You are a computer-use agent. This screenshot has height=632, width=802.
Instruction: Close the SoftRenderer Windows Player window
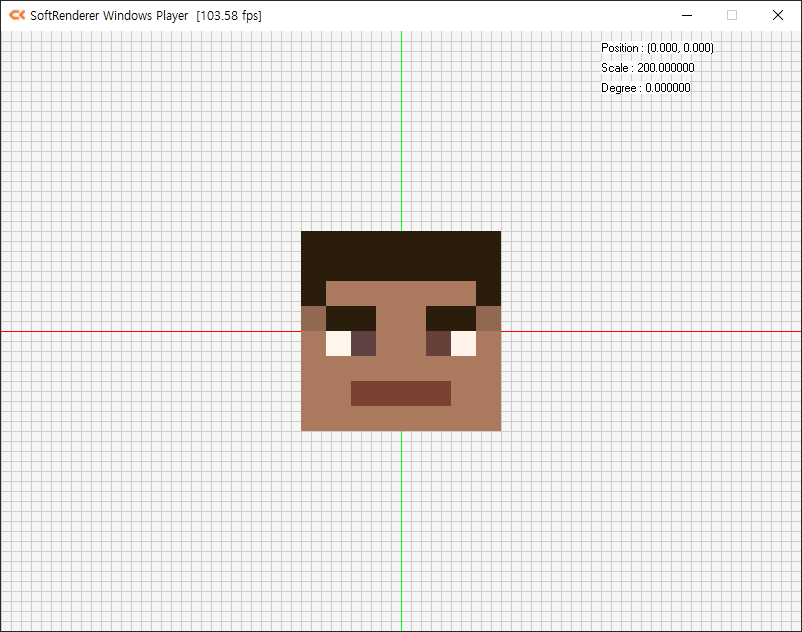point(777,15)
